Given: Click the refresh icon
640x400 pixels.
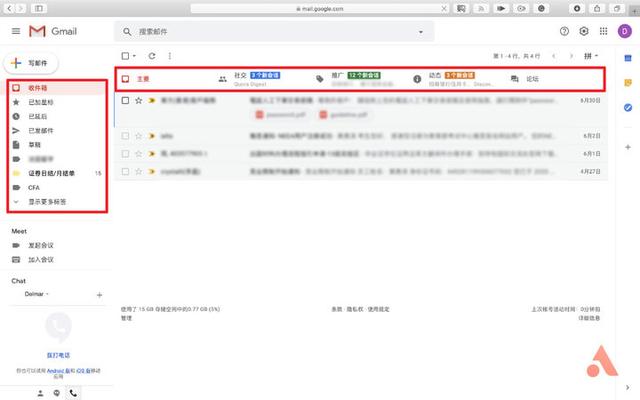Looking at the screenshot, I should (152, 56).
